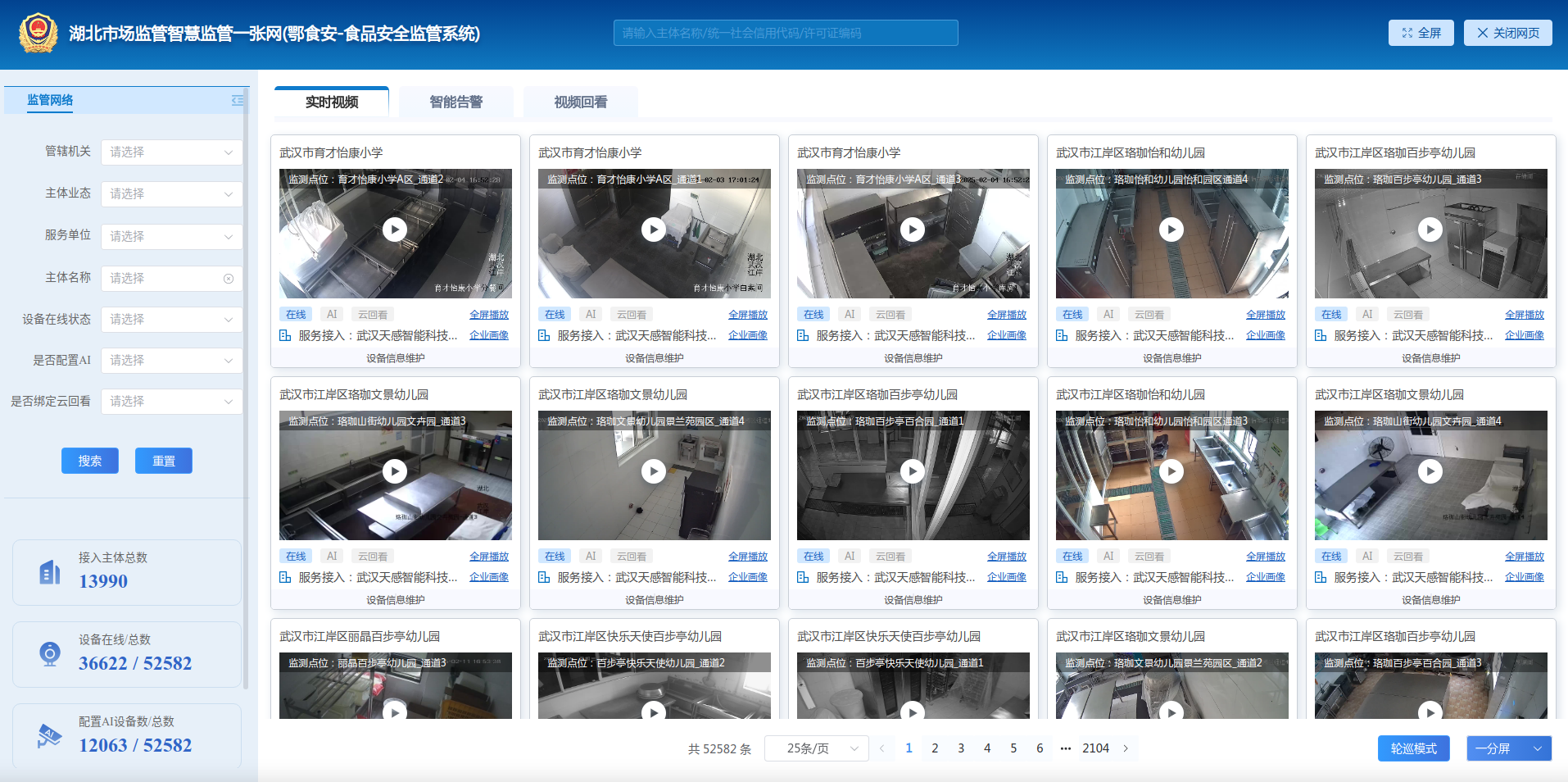Play video of 育才怡康小学A区_通道1
Image resolution: width=1568 pixels, height=782 pixels.
click(x=654, y=230)
